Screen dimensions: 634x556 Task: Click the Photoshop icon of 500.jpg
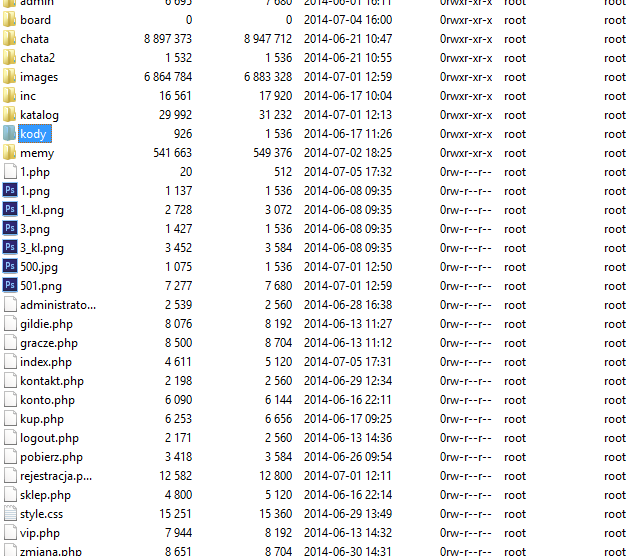[x=10, y=266]
